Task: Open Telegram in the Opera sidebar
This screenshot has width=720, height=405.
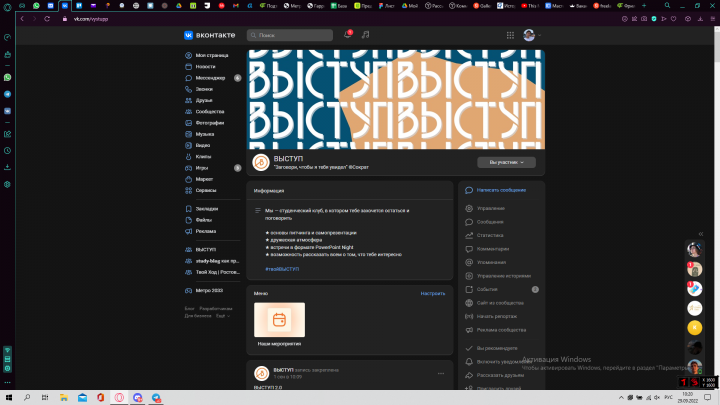Action: (7, 94)
